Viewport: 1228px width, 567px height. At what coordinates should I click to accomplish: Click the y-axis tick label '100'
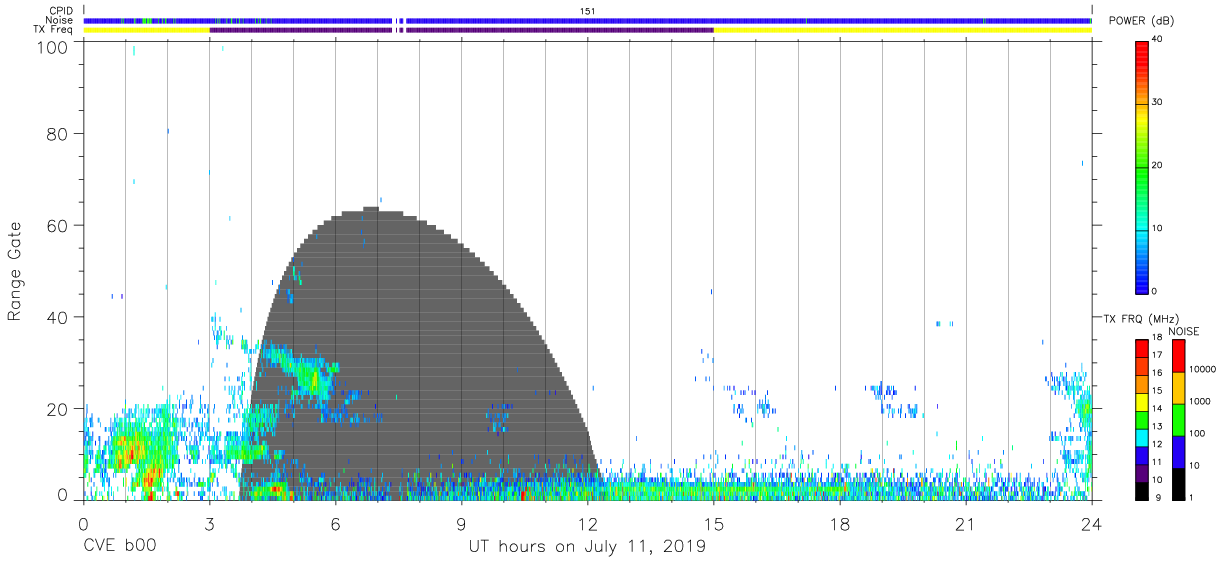(x=53, y=46)
